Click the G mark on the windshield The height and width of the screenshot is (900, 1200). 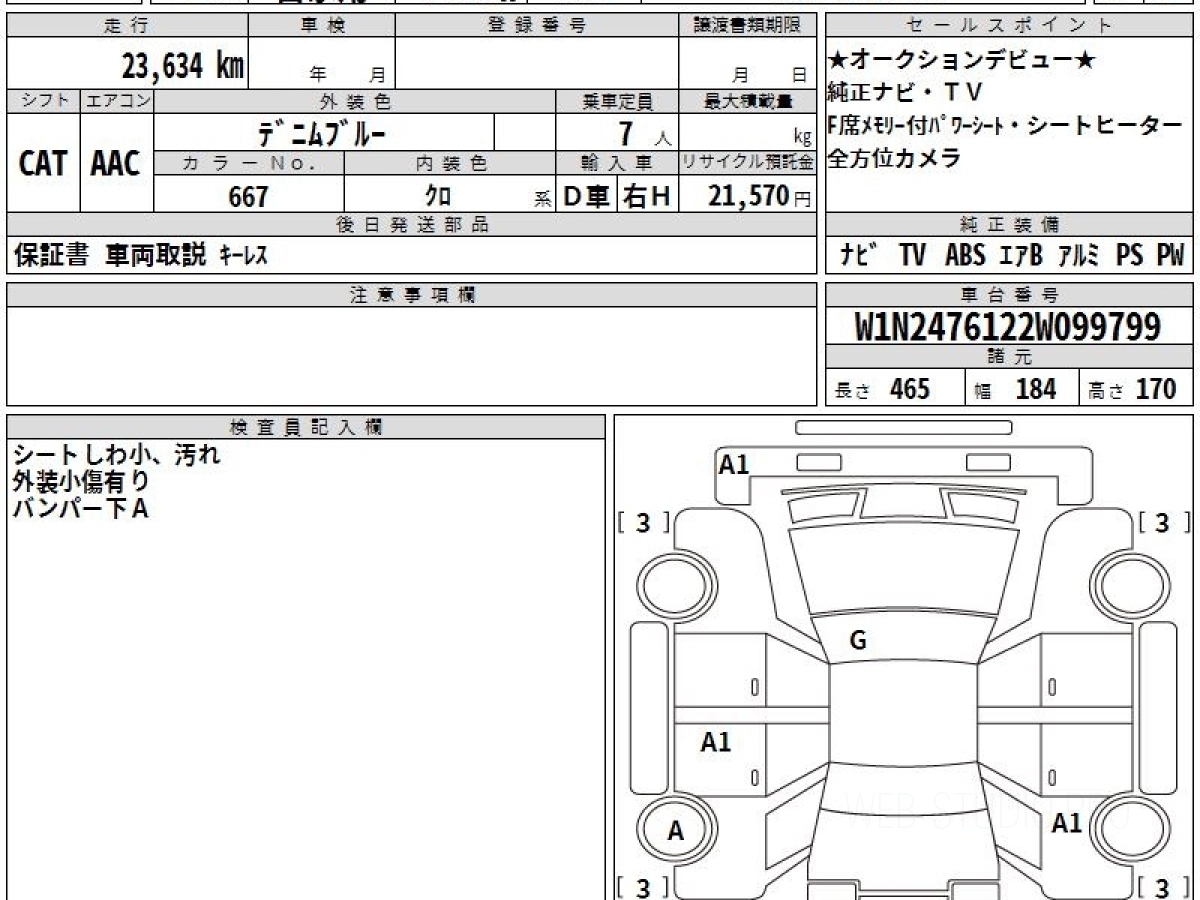point(857,642)
